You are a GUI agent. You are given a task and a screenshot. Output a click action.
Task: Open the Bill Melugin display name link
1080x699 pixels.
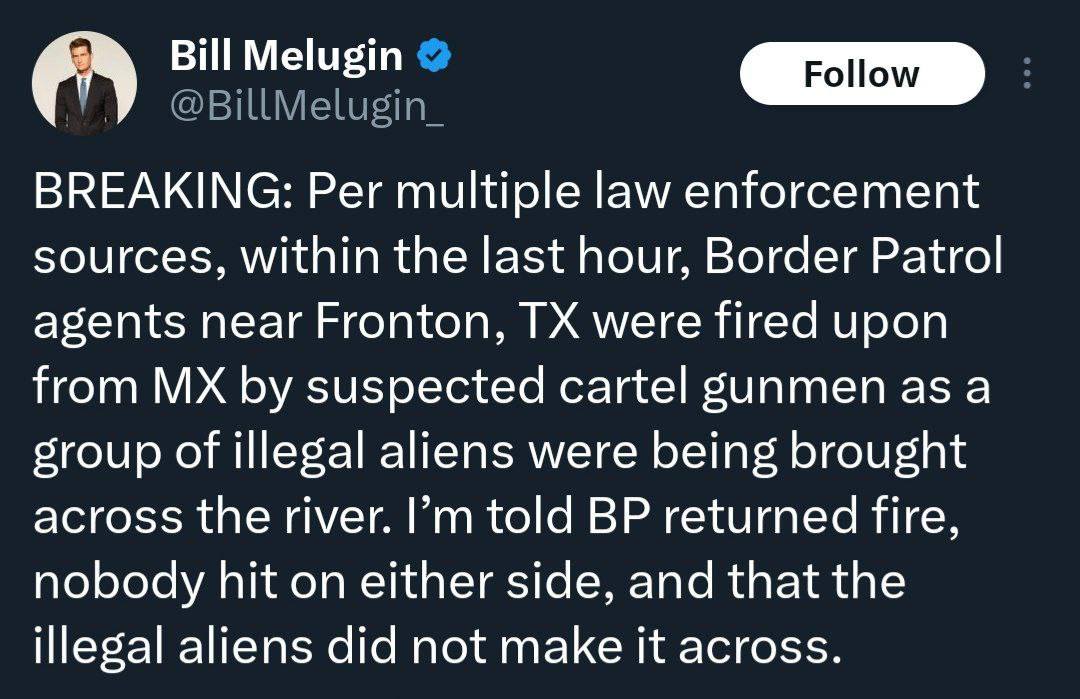[286, 57]
